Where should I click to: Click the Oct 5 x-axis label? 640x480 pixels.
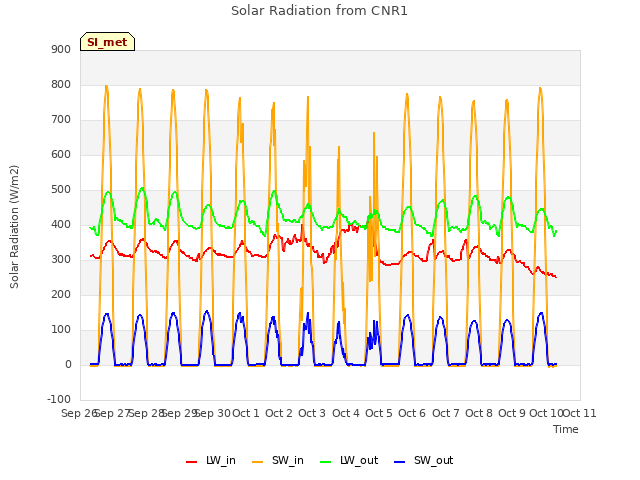pyautogui.click(x=379, y=413)
